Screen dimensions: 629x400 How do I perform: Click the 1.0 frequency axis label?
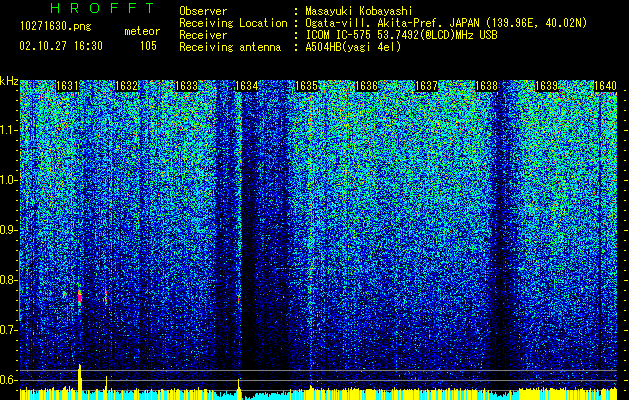8,180
